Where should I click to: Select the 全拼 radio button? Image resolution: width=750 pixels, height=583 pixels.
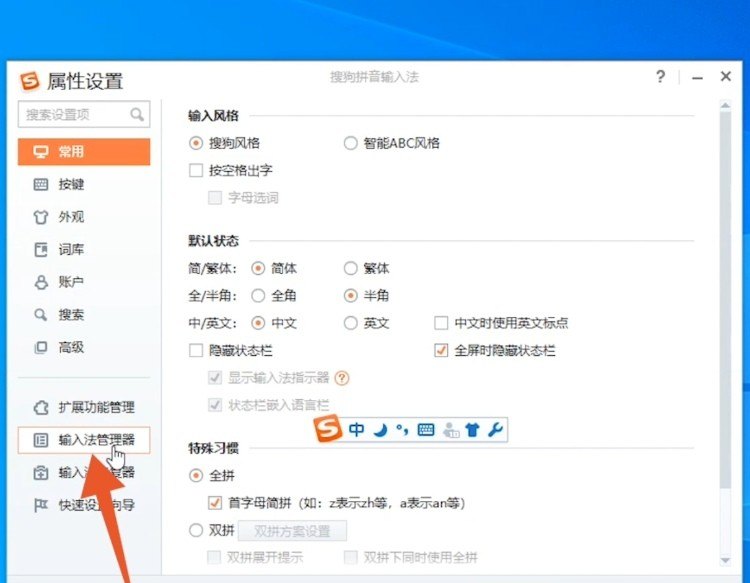point(196,475)
